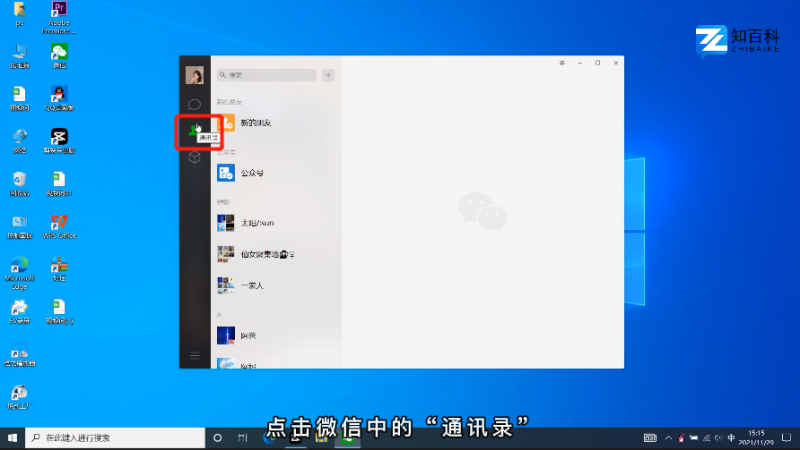This screenshot has width=800, height=450.
Task: Close the WeChat window
Action: click(616, 63)
